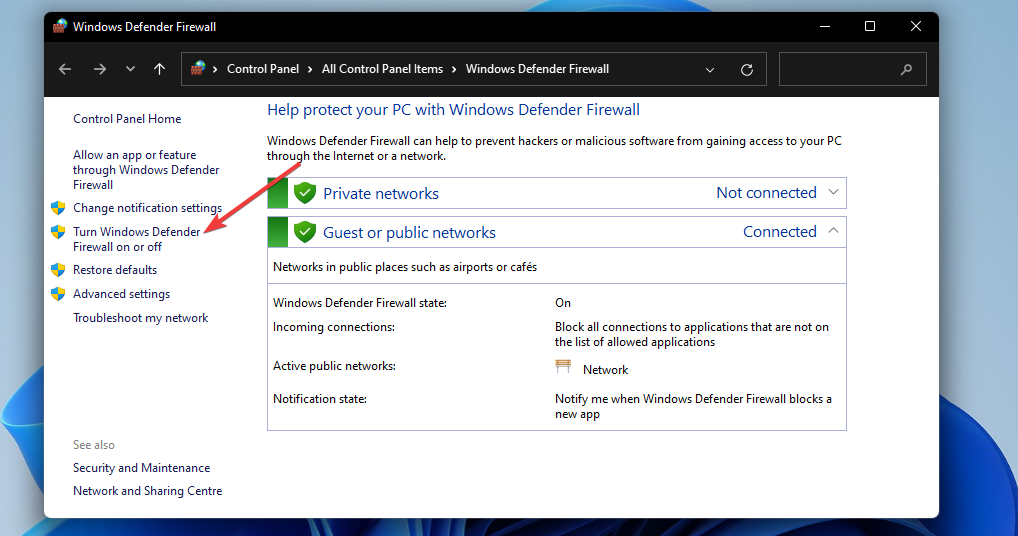
Task: Open Change notification settings
Action: [x=147, y=208]
